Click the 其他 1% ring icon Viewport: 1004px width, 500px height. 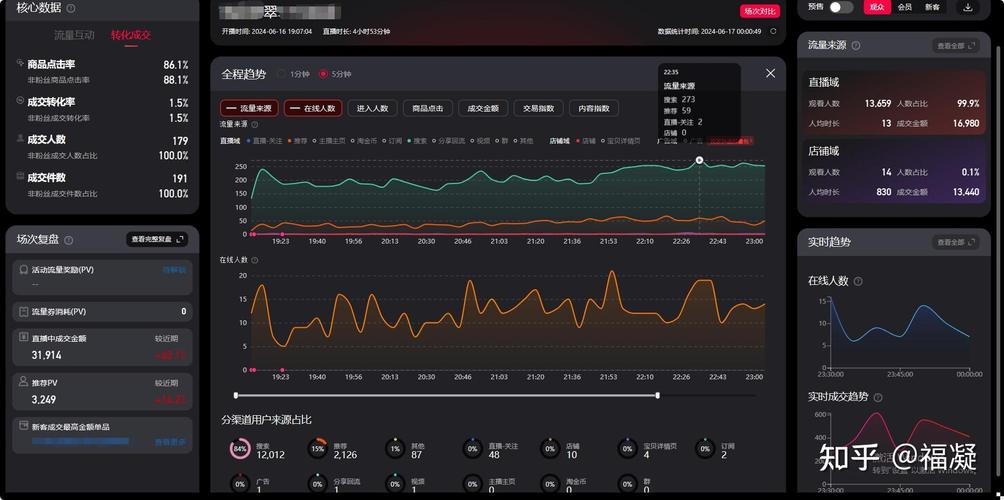pyautogui.click(x=394, y=449)
